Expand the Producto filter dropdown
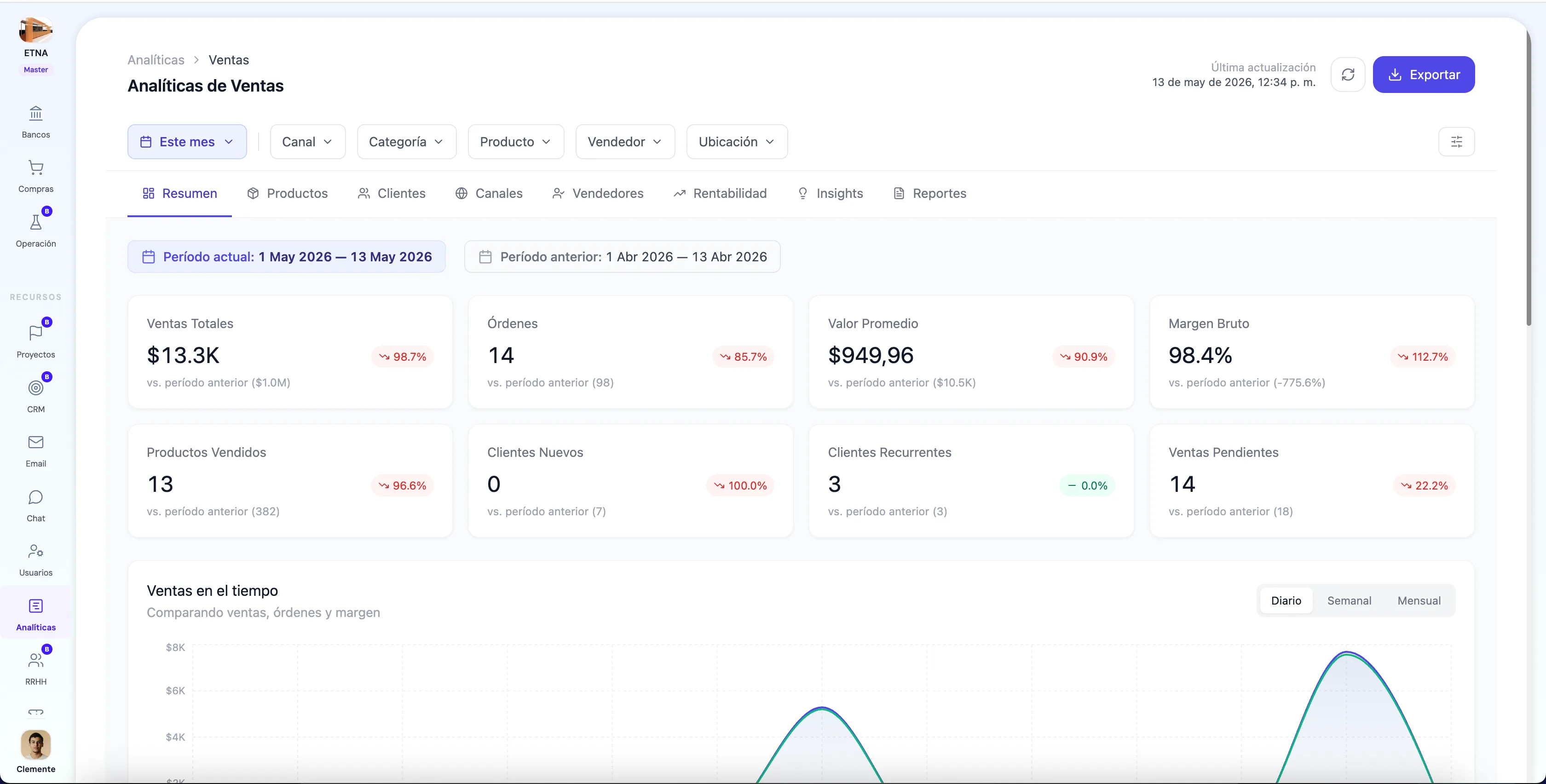The height and width of the screenshot is (784, 1546). [x=516, y=142]
